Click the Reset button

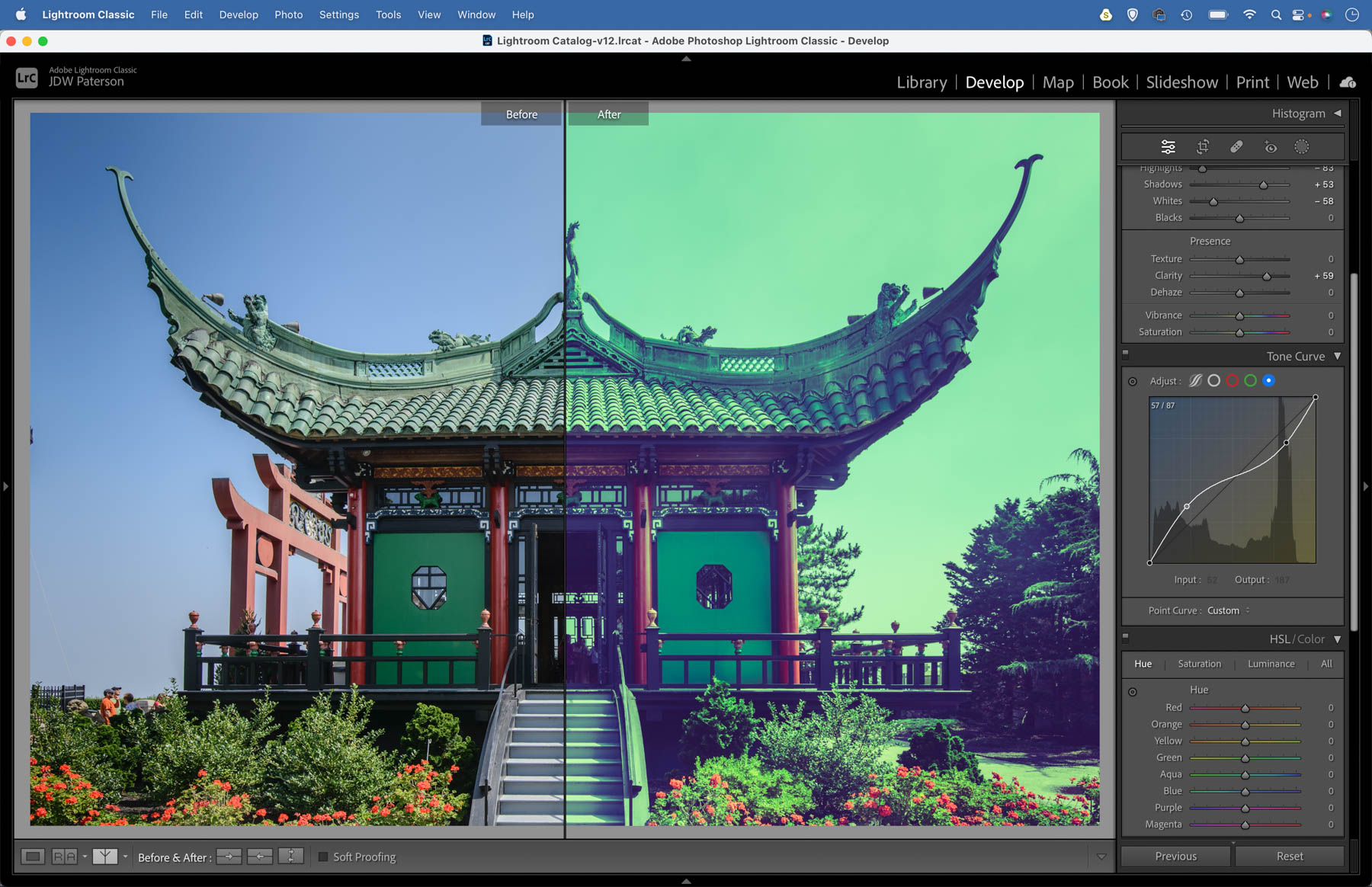tap(1289, 856)
